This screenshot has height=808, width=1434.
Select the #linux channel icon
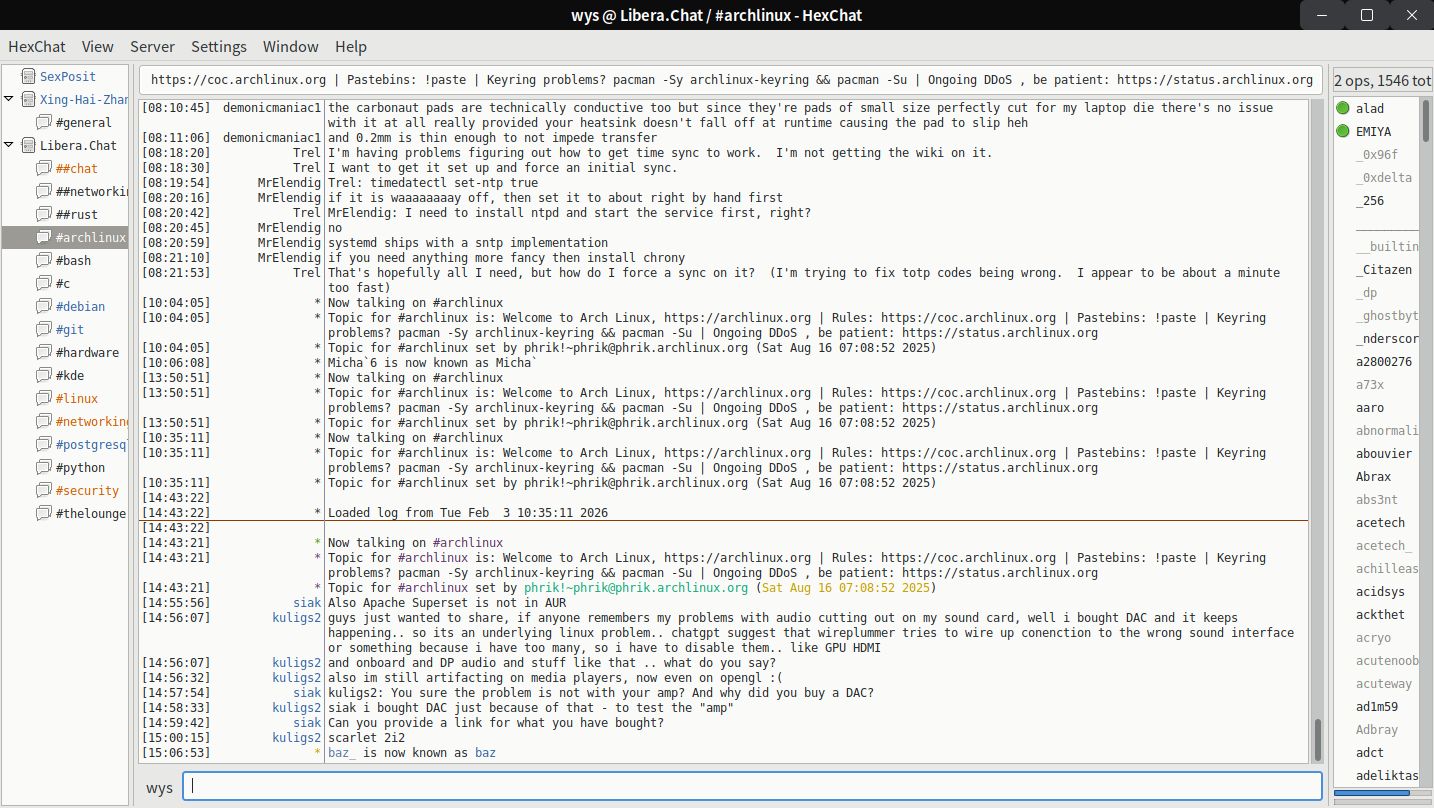click(43, 398)
